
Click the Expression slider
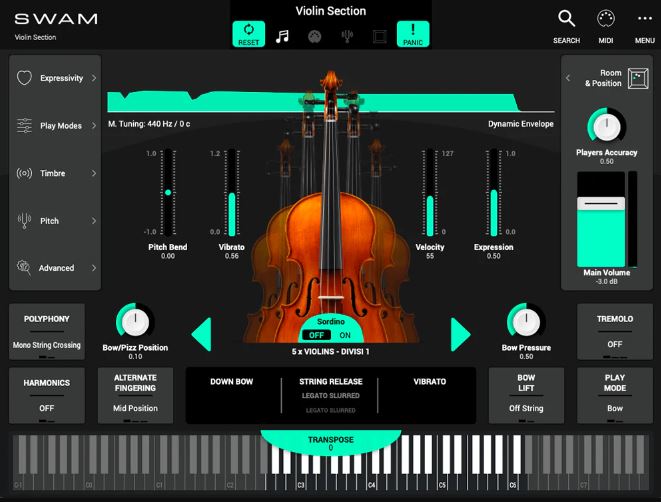point(494,192)
